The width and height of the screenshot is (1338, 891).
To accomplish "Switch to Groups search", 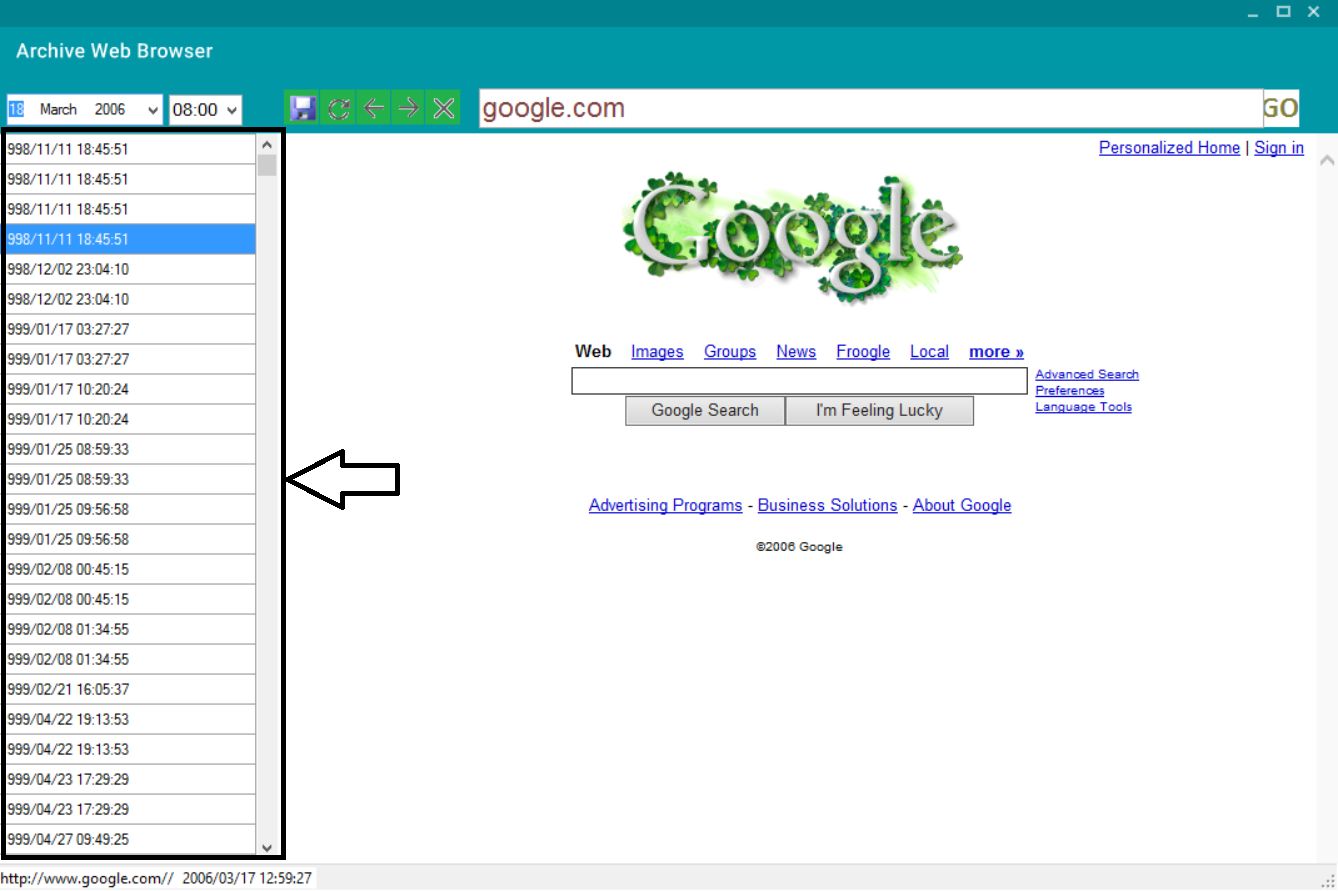I will pyautogui.click(x=730, y=352).
